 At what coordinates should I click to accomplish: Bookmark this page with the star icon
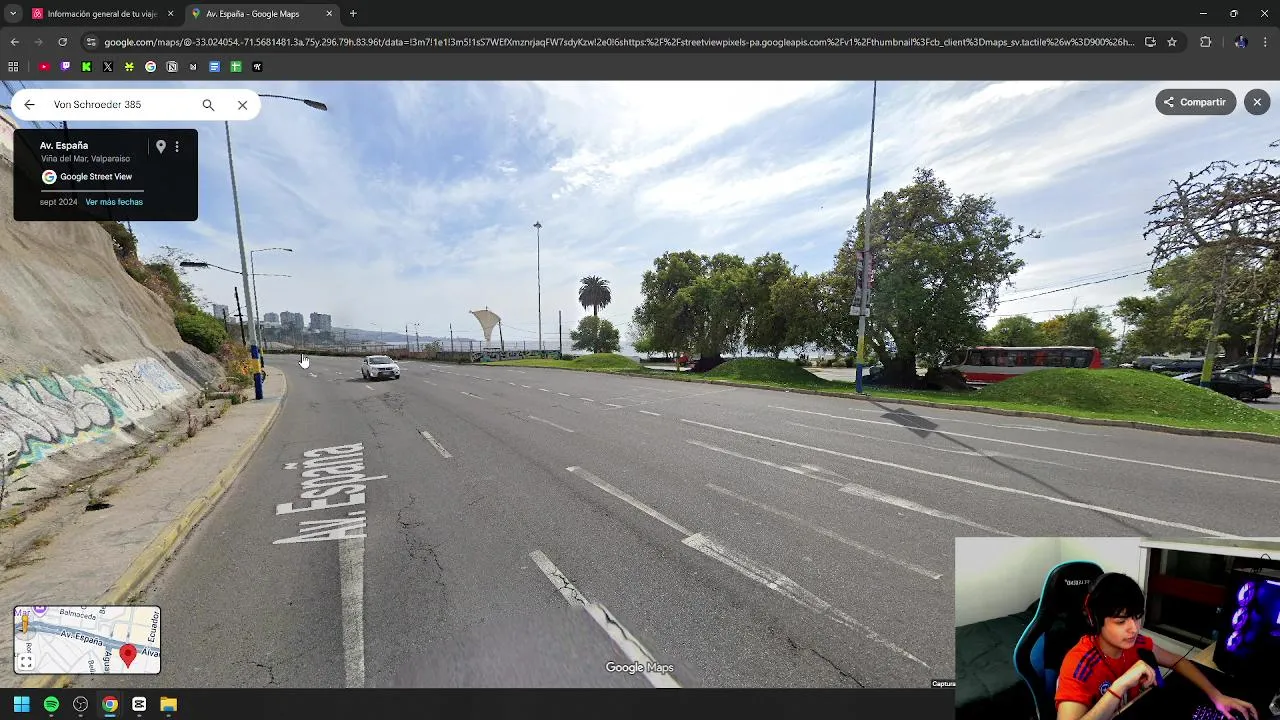coord(1172,42)
